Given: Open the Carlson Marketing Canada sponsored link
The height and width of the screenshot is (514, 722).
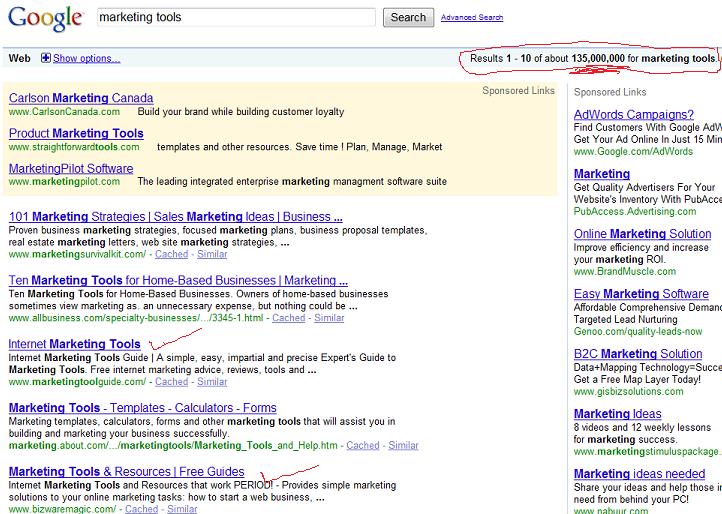Looking at the screenshot, I should tap(81, 98).
